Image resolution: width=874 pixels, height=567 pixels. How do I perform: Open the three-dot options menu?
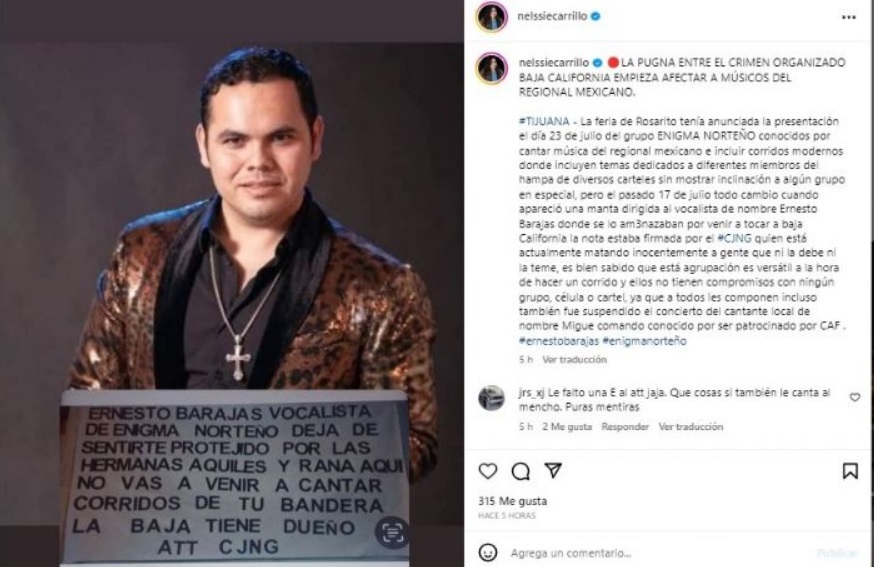(x=848, y=17)
